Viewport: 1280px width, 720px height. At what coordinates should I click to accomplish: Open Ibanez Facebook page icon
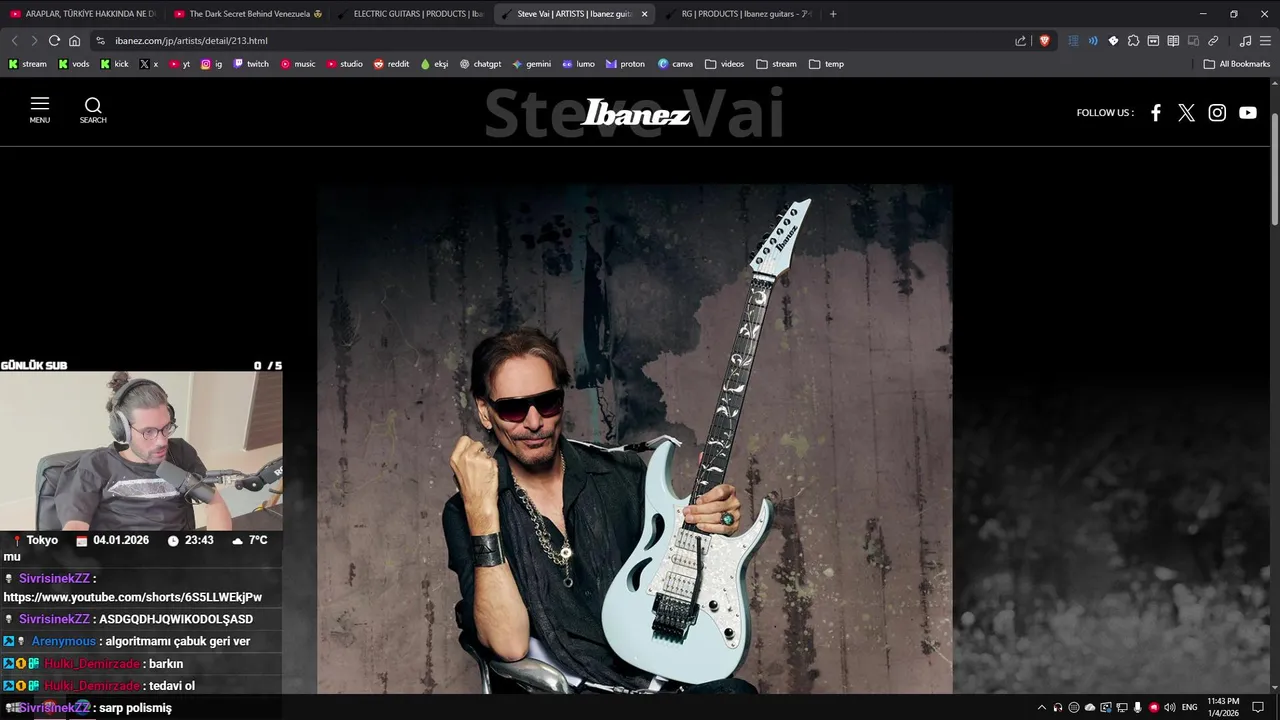1156,113
